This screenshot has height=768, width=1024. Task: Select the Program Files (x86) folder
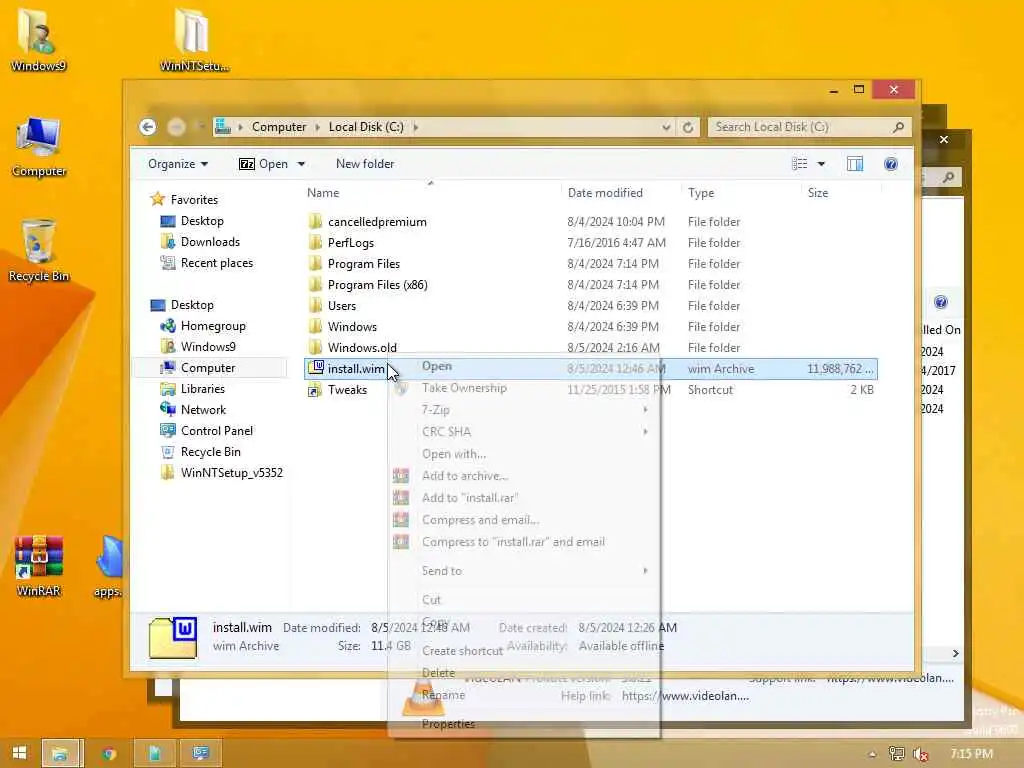pyautogui.click(x=591, y=285)
